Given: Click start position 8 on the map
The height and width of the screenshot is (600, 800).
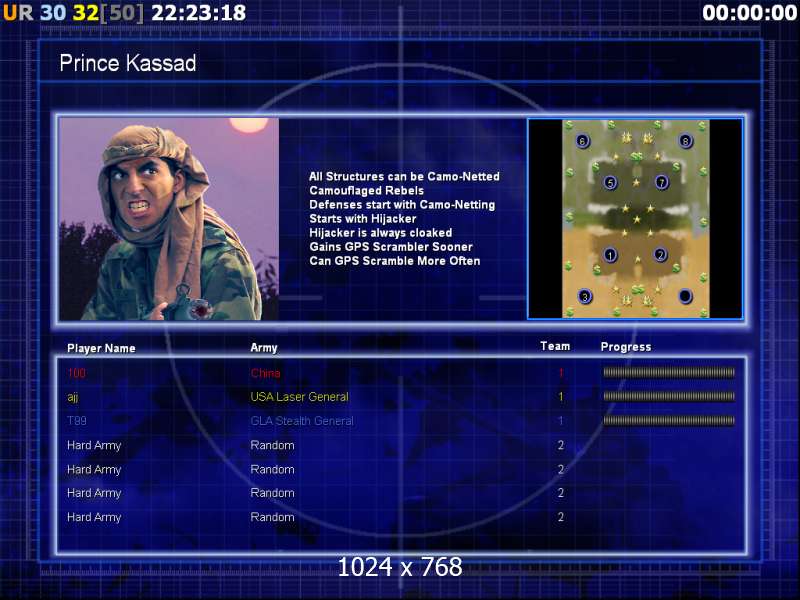Looking at the screenshot, I should tap(685, 141).
